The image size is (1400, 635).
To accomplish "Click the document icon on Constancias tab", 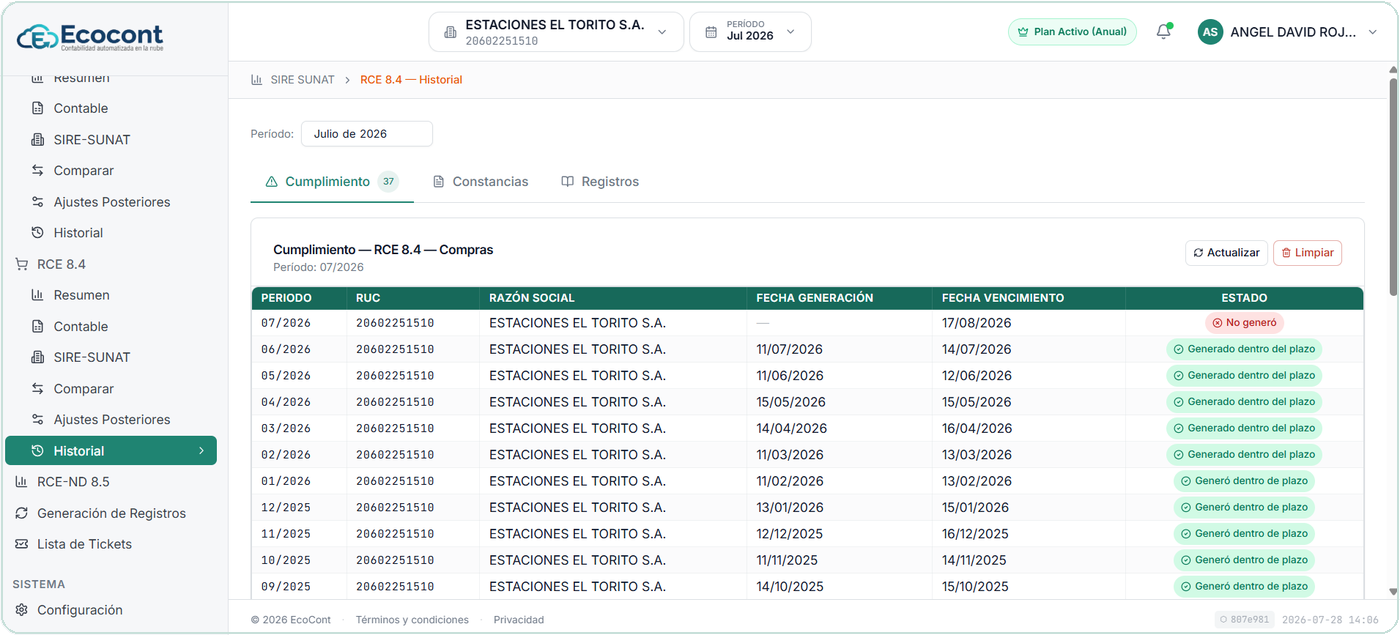I will point(438,182).
